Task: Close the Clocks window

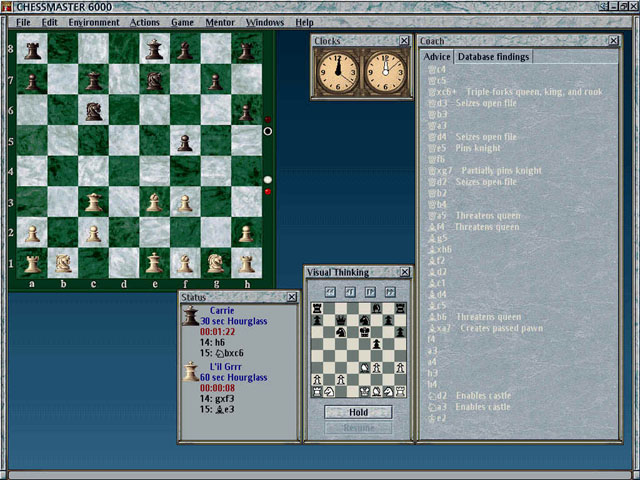Action: (404, 40)
